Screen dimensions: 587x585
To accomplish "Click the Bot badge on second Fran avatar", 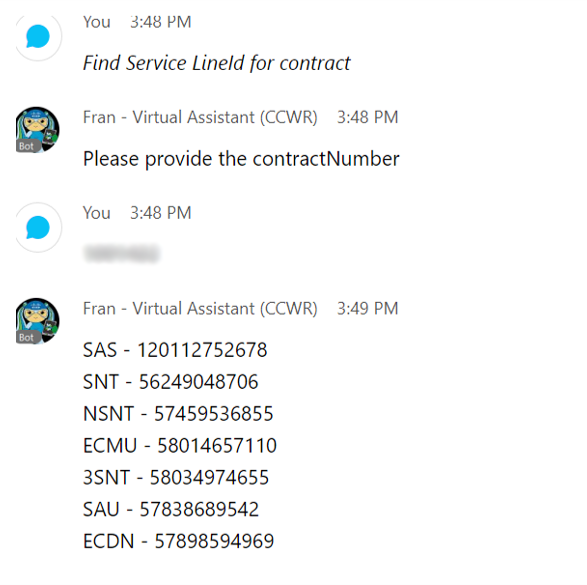I will pos(27,337).
